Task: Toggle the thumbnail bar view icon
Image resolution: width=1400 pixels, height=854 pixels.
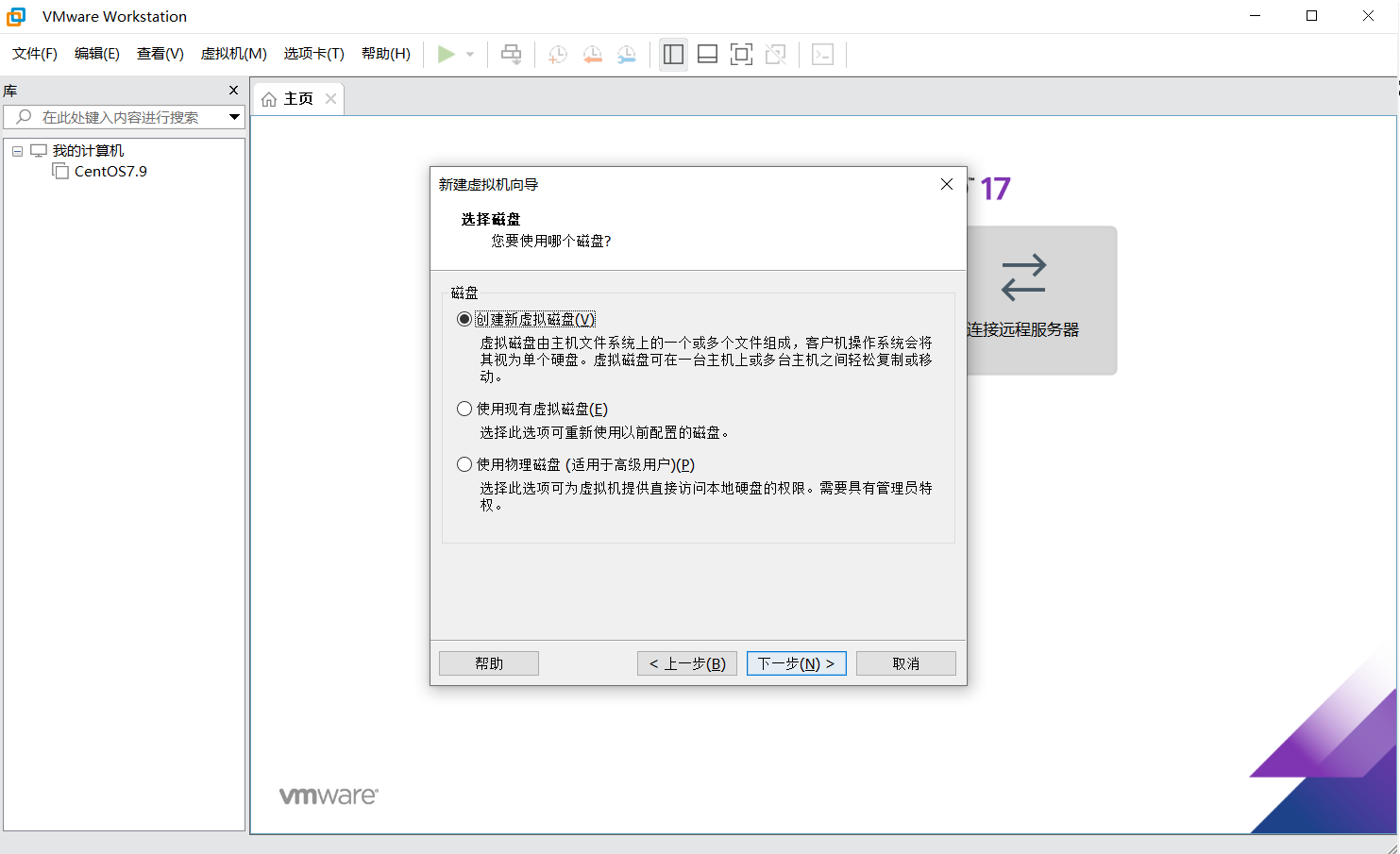Action: pyautogui.click(x=708, y=55)
